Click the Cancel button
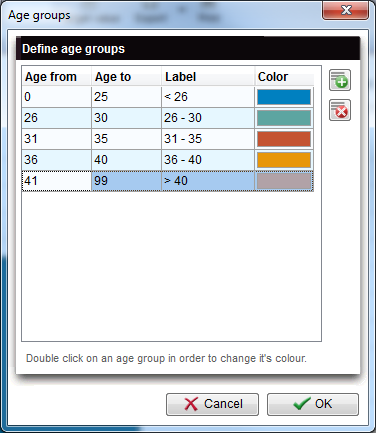The image size is (376, 433). click(x=212, y=404)
